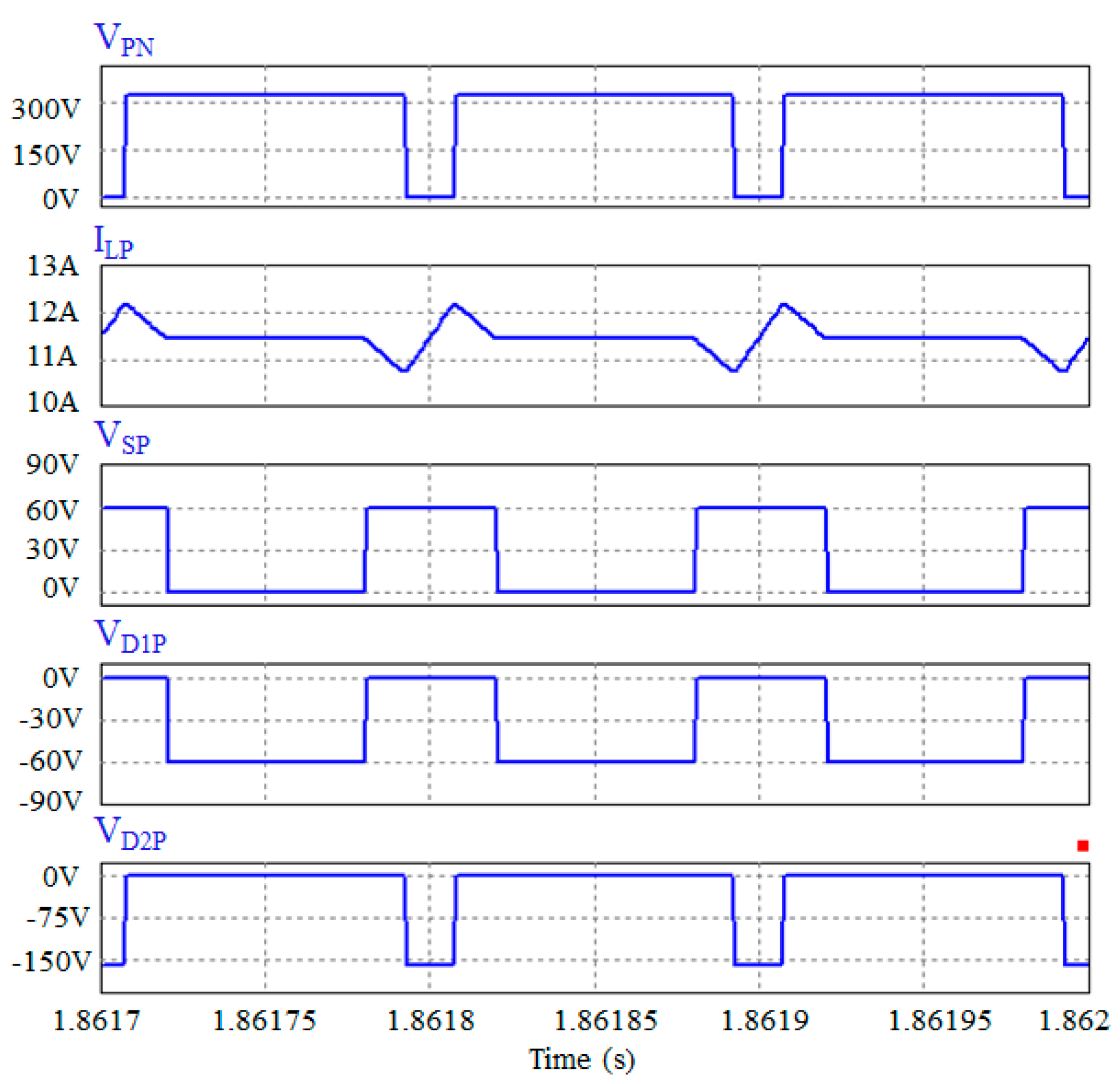
Task: Select the VD1P waveform label
Action: (130, 636)
